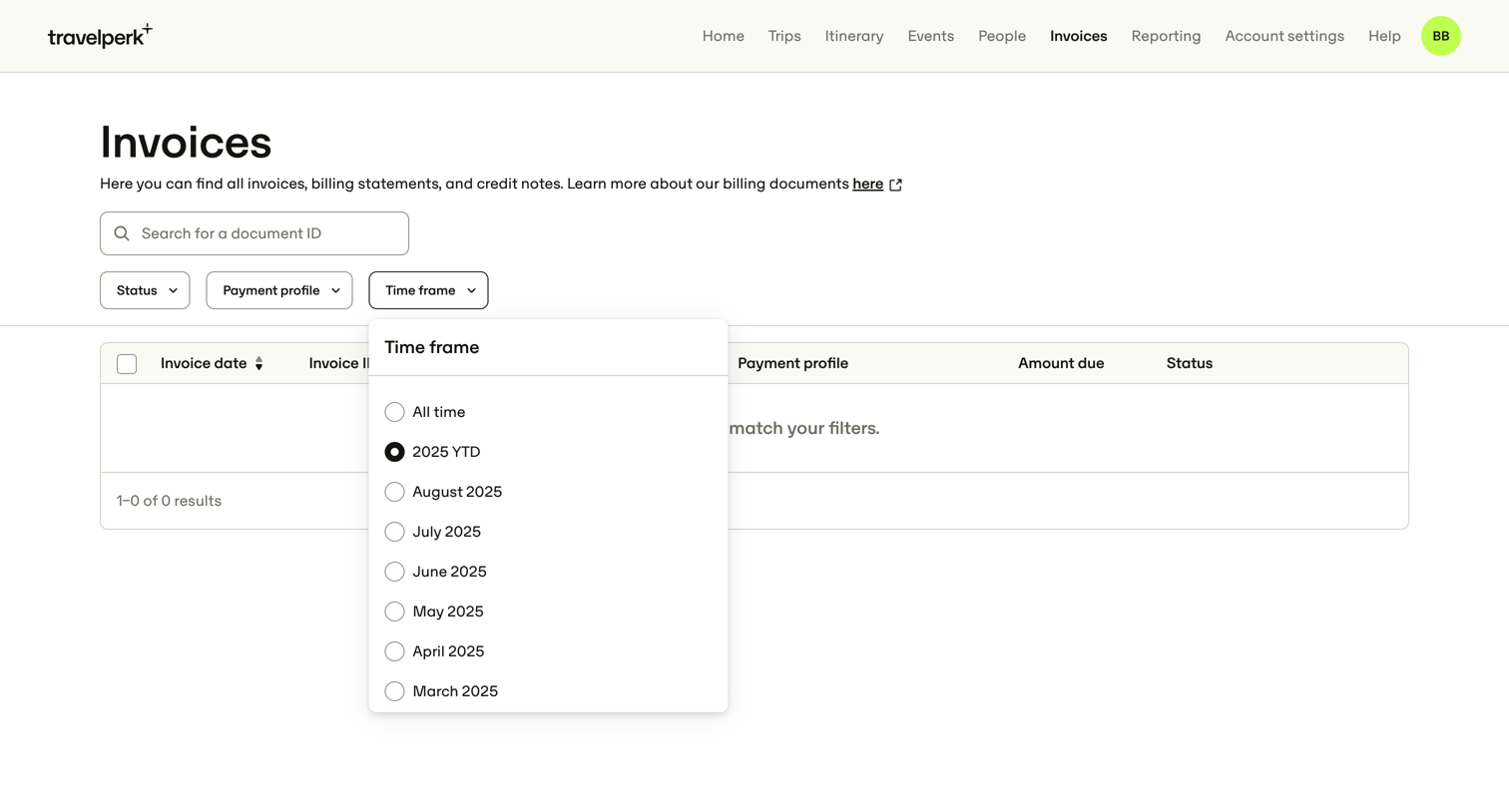
Task: Click the Amount due column header
Action: 1061,363
